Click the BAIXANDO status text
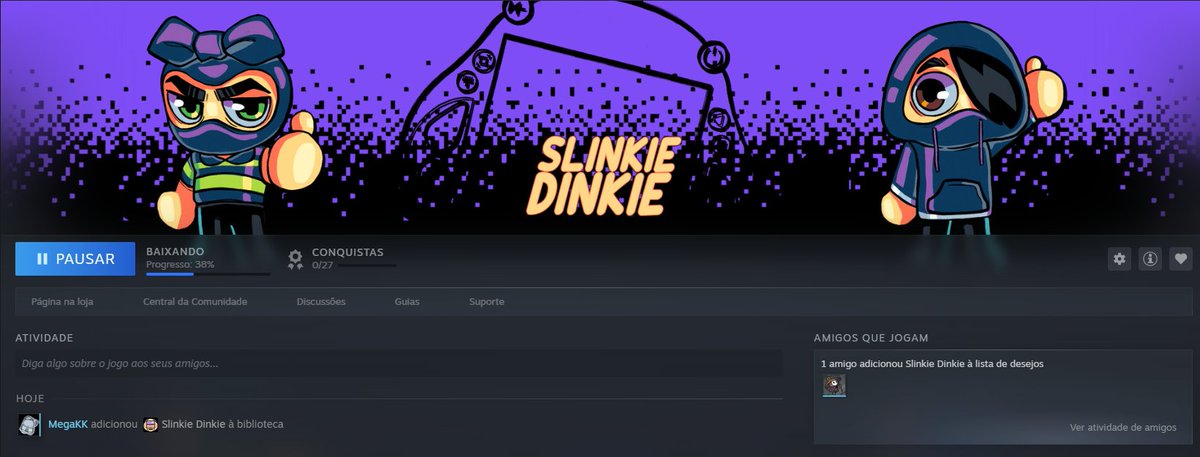The width and height of the screenshot is (1200, 457). coord(175,252)
